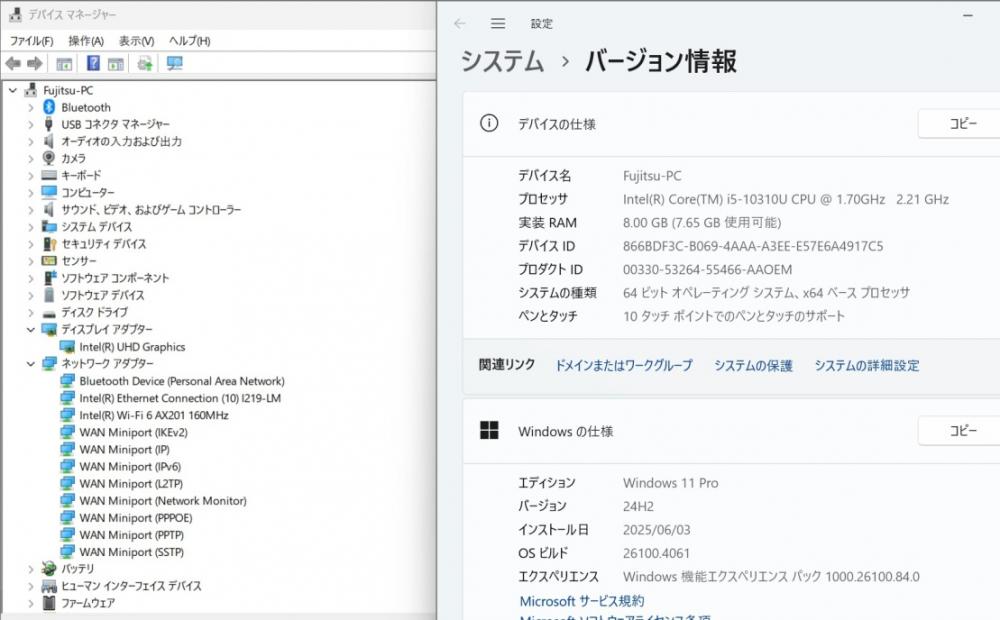Copy device specifications with コピー button
The height and width of the screenshot is (620, 1000).
click(x=962, y=123)
